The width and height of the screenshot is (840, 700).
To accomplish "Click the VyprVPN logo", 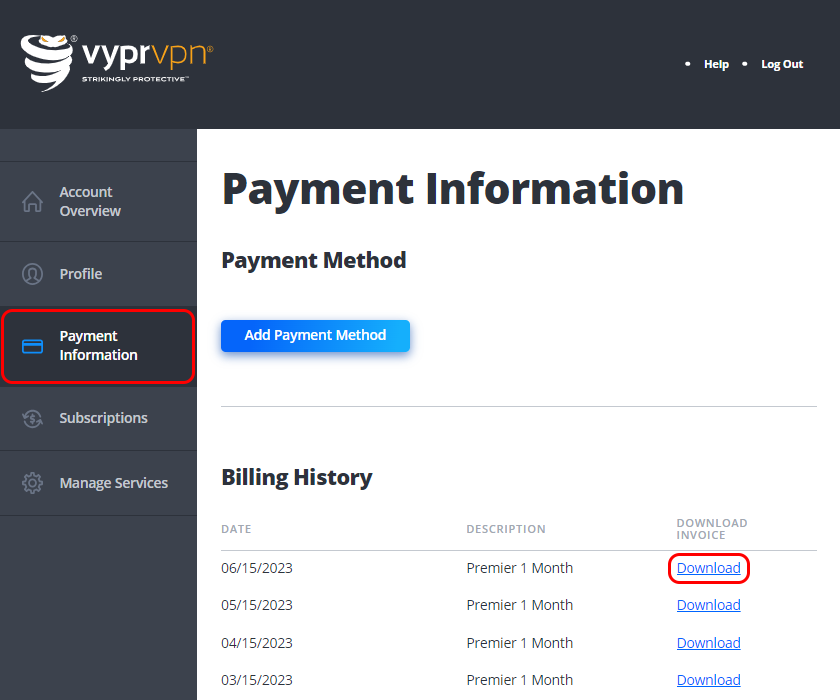I will 117,62.
